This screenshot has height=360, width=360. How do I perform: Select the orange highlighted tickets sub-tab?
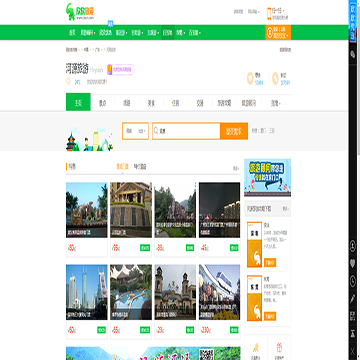pyautogui.click(x=122, y=167)
